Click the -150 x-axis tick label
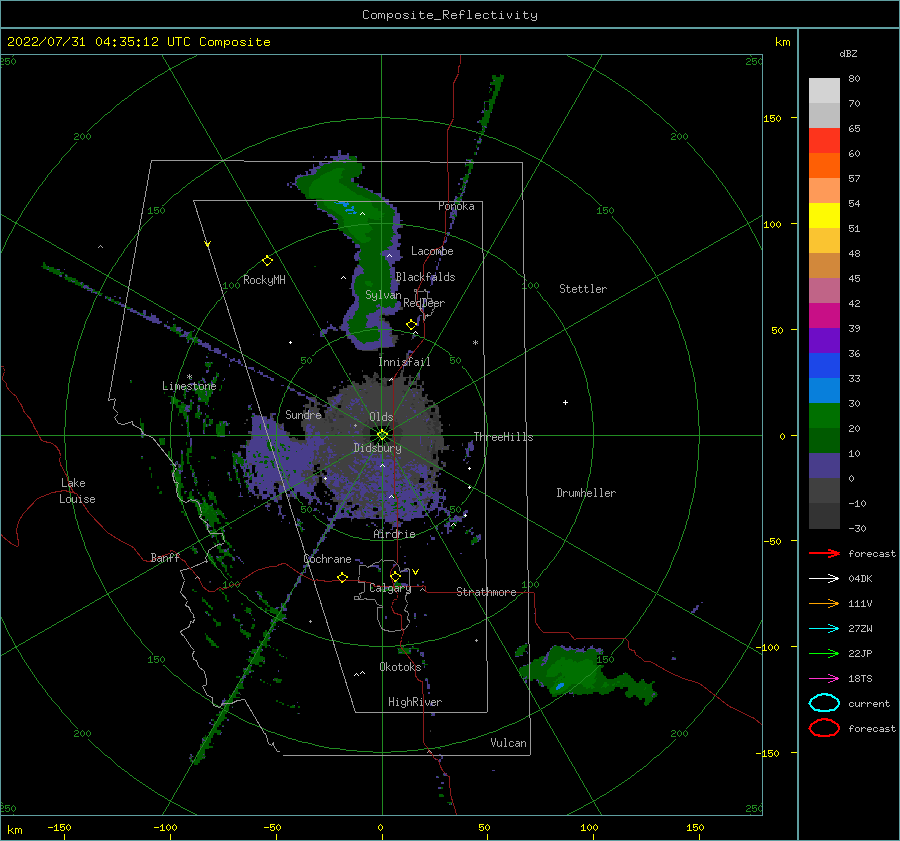Image resolution: width=900 pixels, height=841 pixels. click(59, 827)
